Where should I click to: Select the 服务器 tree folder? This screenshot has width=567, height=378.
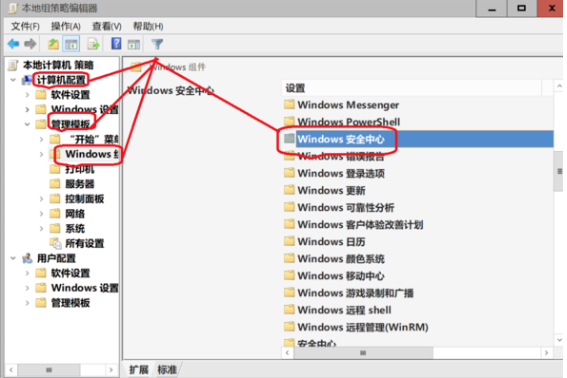(x=80, y=184)
